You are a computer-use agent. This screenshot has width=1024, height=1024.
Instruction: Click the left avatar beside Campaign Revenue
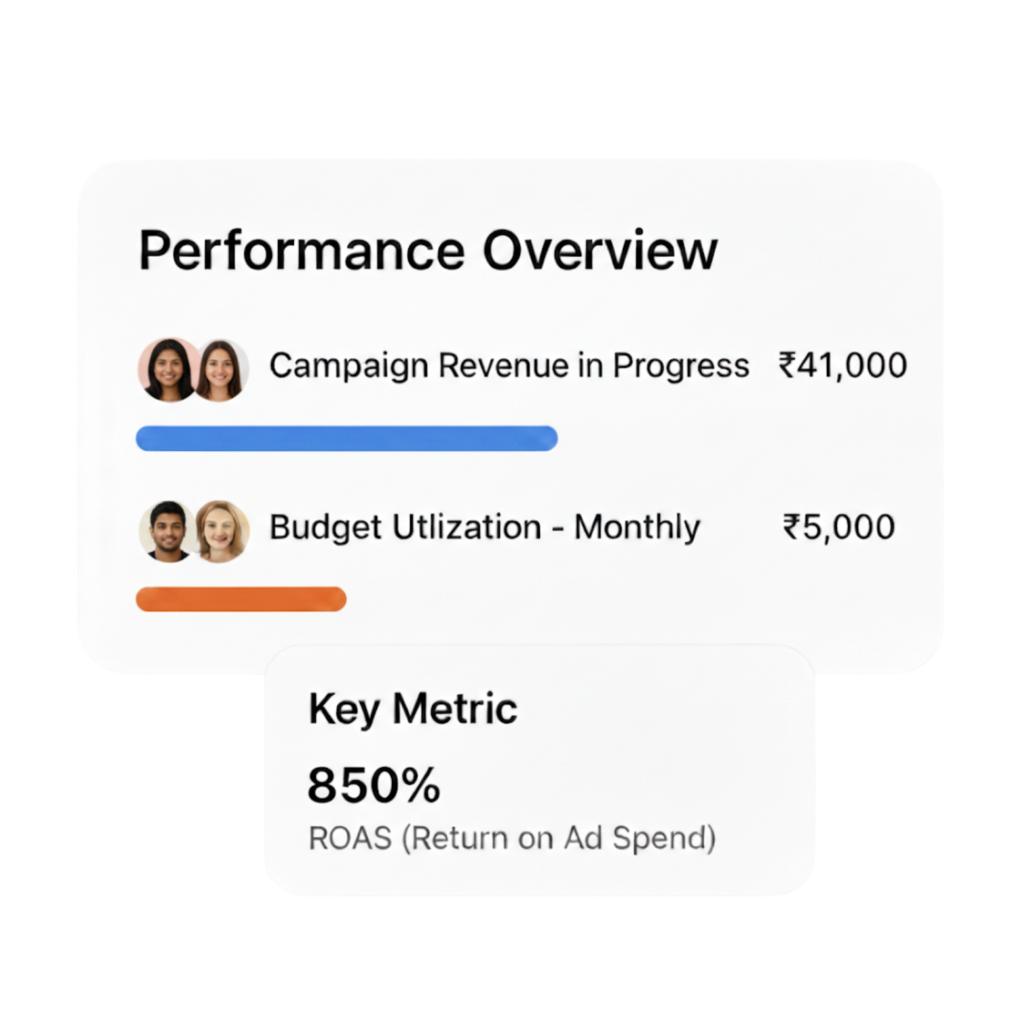pos(167,369)
